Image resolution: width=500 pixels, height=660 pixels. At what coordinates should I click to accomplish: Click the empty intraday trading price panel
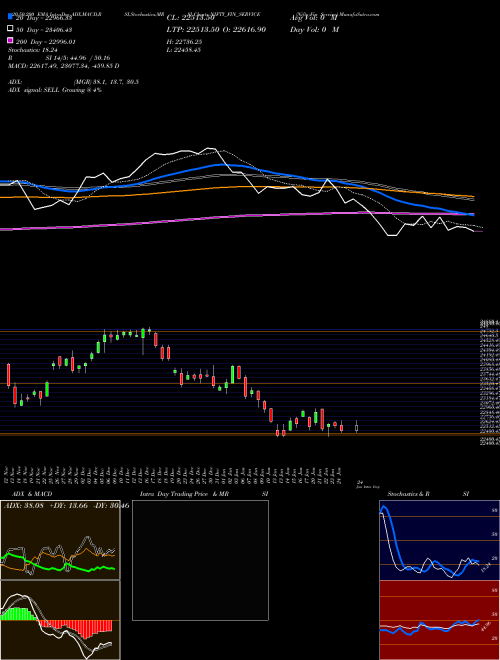tap(200, 560)
